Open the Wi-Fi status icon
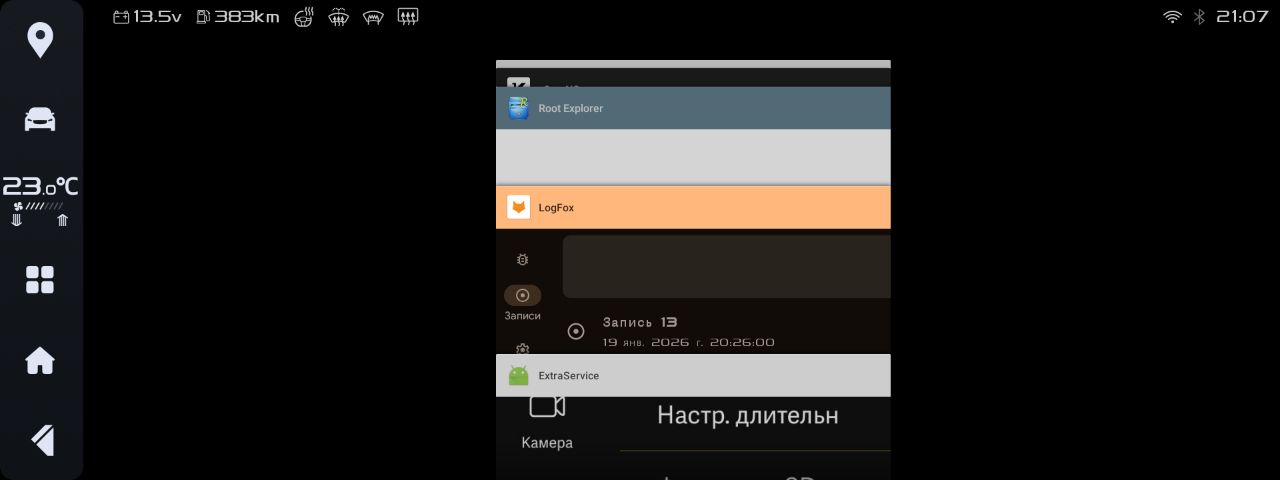 (x=1172, y=17)
